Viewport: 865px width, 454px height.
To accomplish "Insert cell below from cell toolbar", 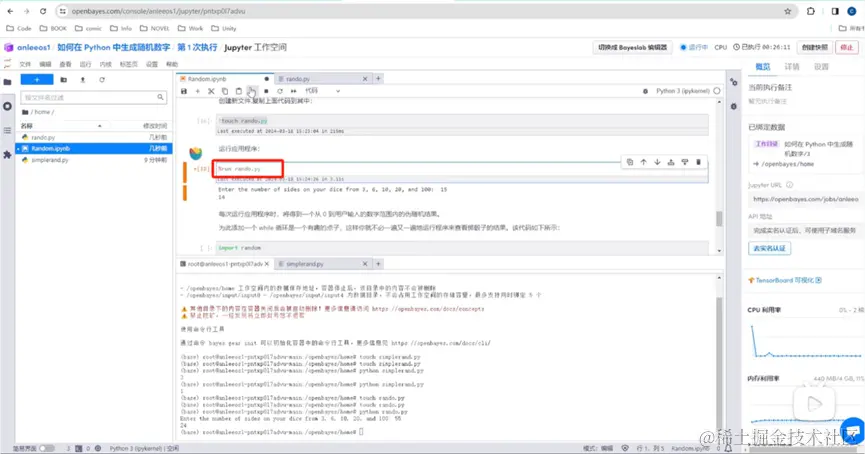I will pyautogui.click(x=685, y=162).
